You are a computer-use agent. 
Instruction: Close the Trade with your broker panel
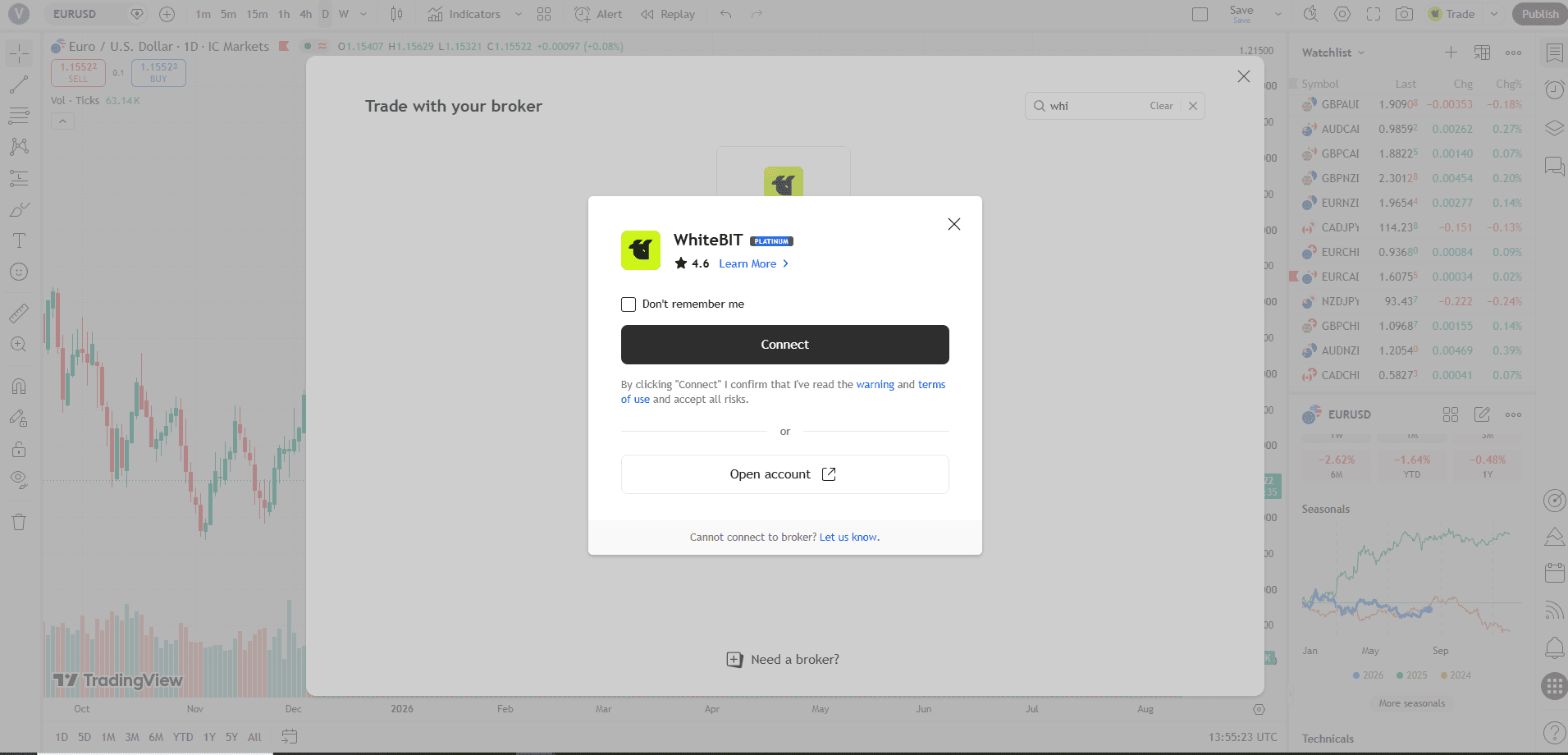pyautogui.click(x=1244, y=76)
